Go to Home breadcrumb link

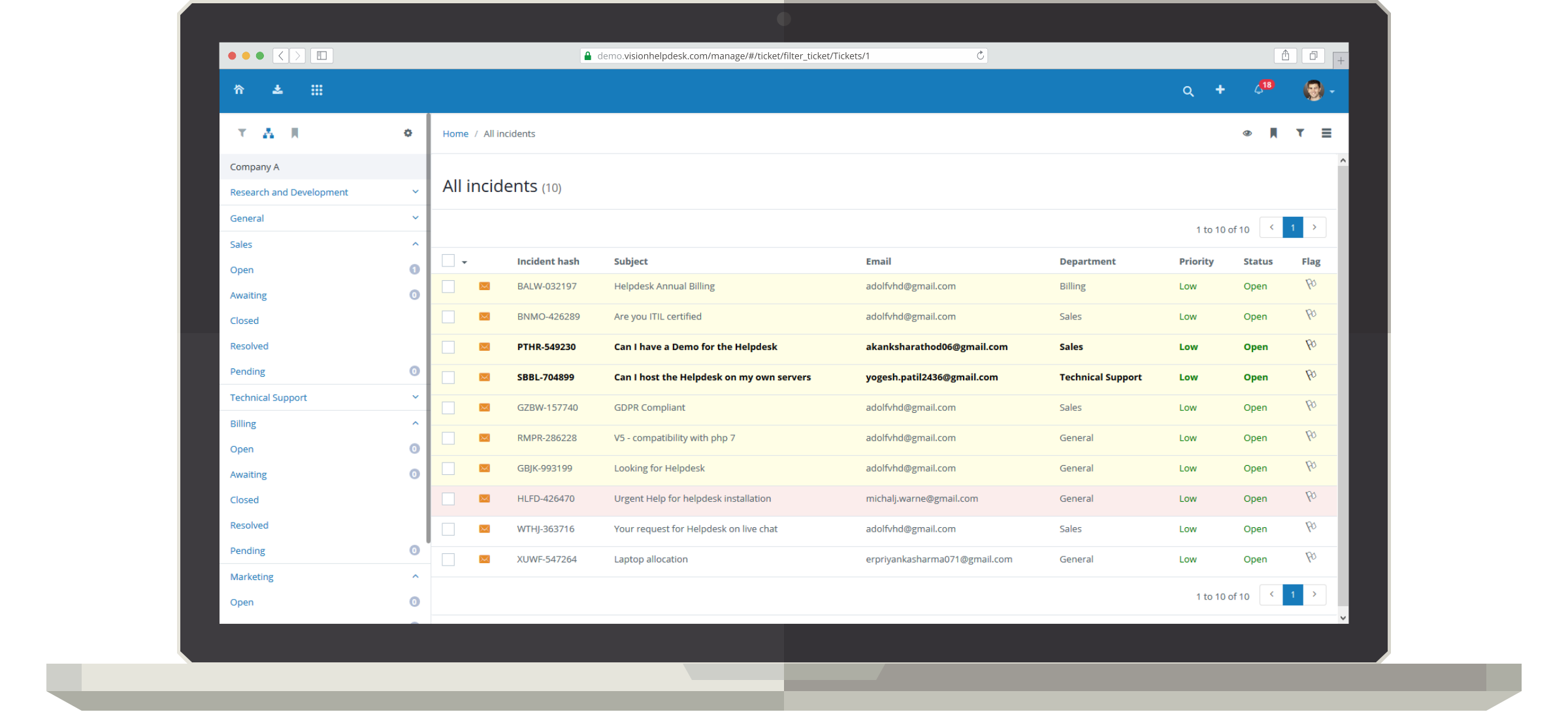point(455,134)
